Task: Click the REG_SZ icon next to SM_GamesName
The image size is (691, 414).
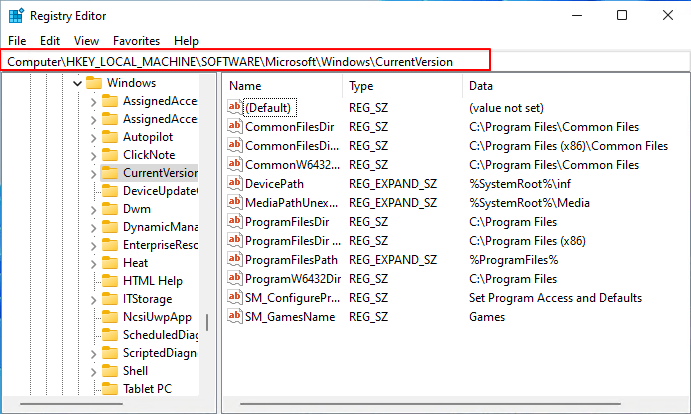Action: (x=235, y=316)
